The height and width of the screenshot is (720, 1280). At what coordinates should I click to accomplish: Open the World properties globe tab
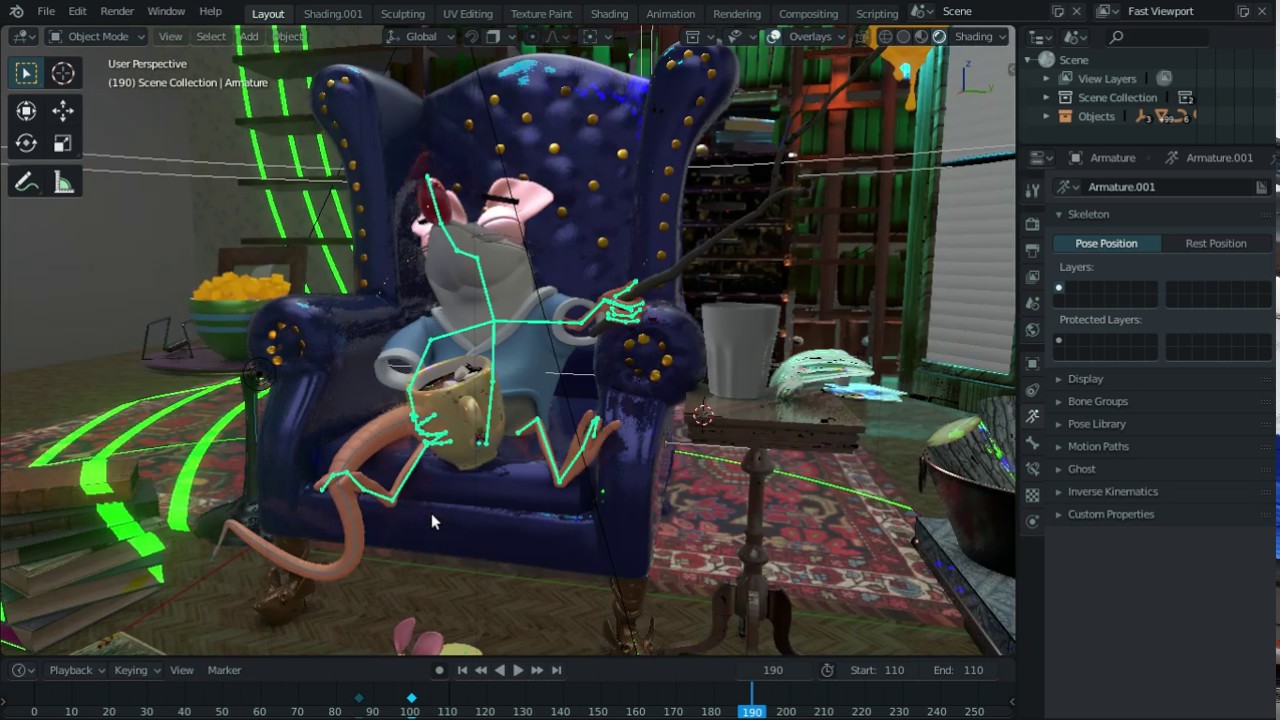click(1033, 330)
